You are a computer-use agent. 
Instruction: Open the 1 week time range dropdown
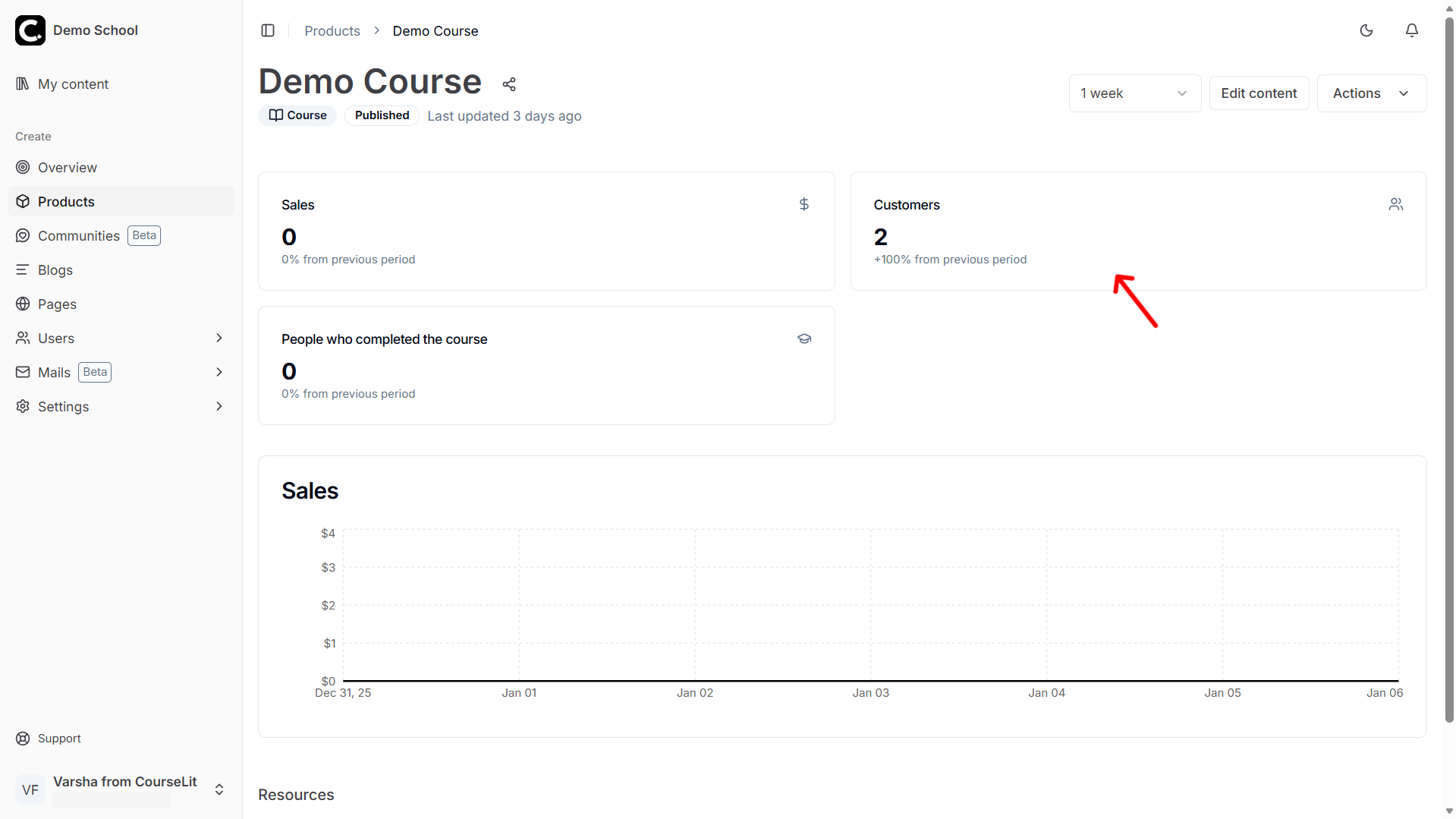(x=1134, y=93)
